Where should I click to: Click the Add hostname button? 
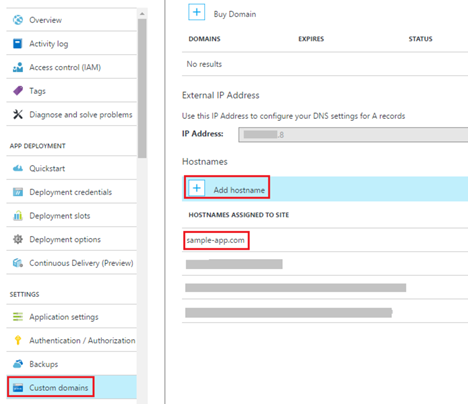coord(227,188)
